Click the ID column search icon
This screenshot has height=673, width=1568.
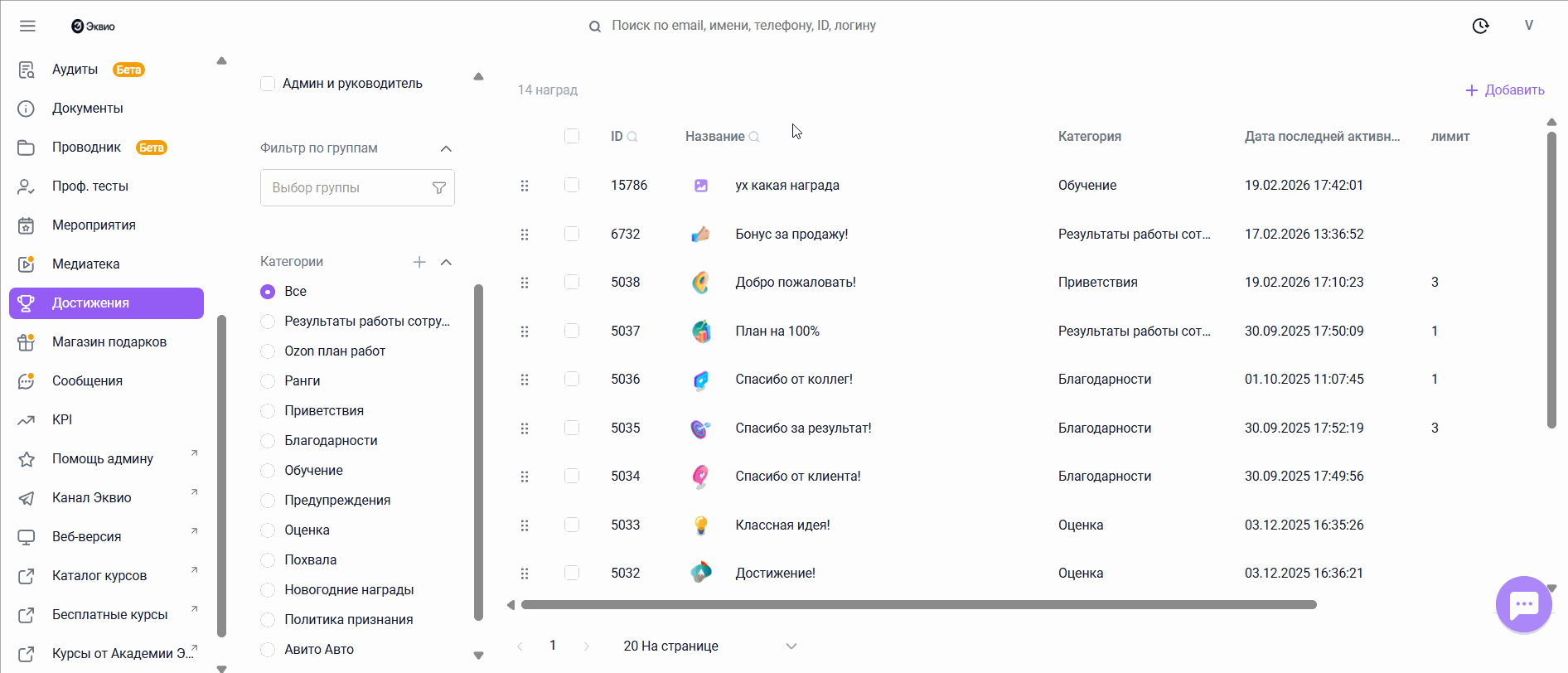[x=632, y=137]
